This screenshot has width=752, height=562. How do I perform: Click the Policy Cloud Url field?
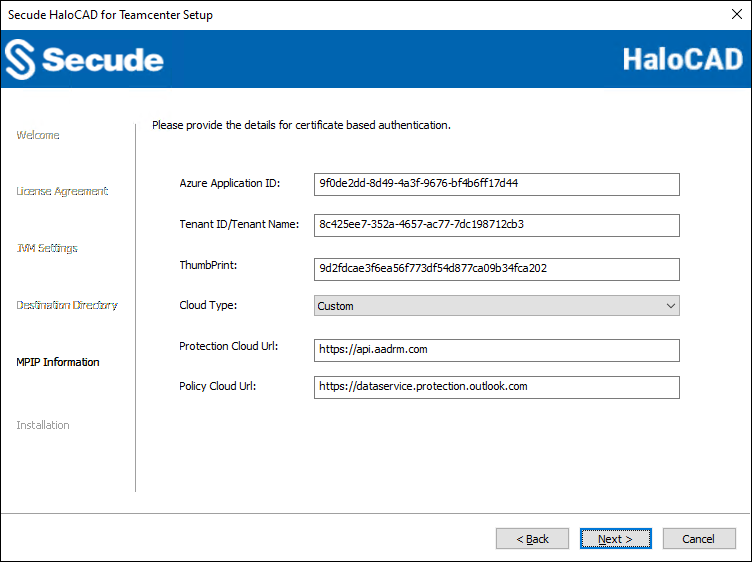pos(496,387)
